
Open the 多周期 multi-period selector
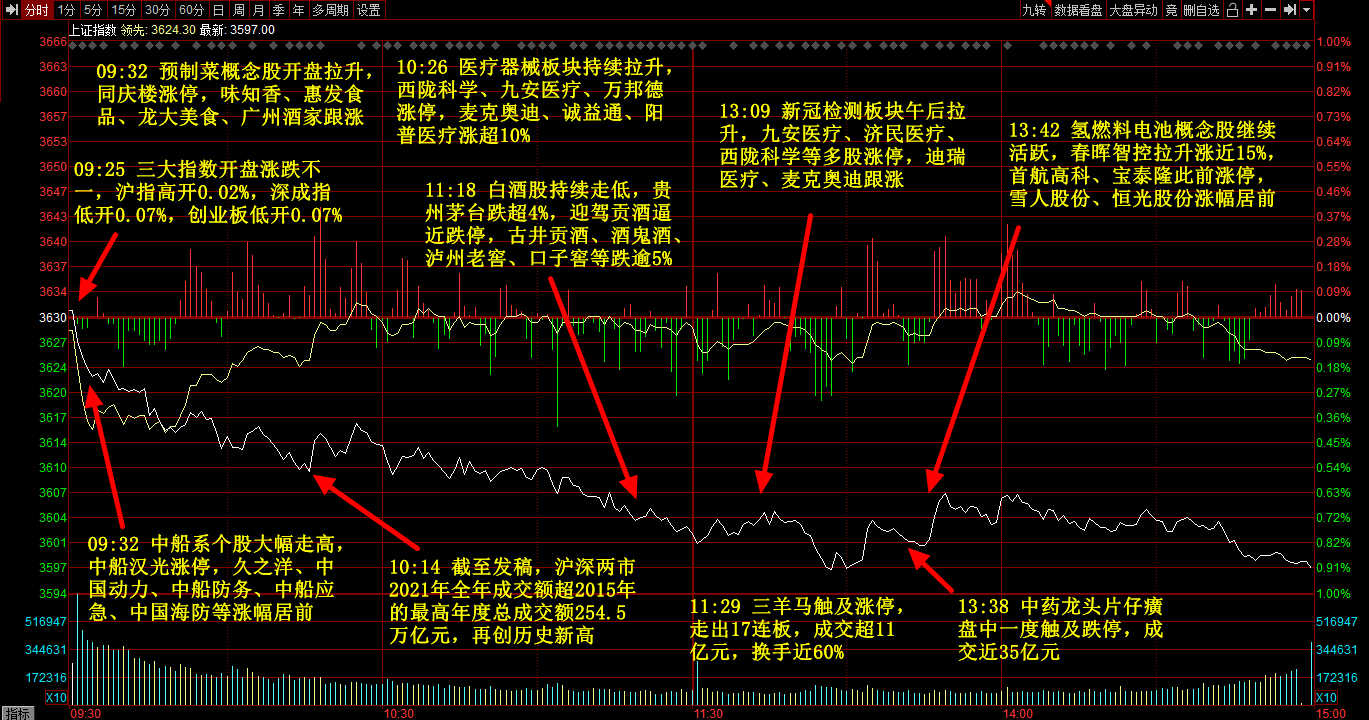330,10
